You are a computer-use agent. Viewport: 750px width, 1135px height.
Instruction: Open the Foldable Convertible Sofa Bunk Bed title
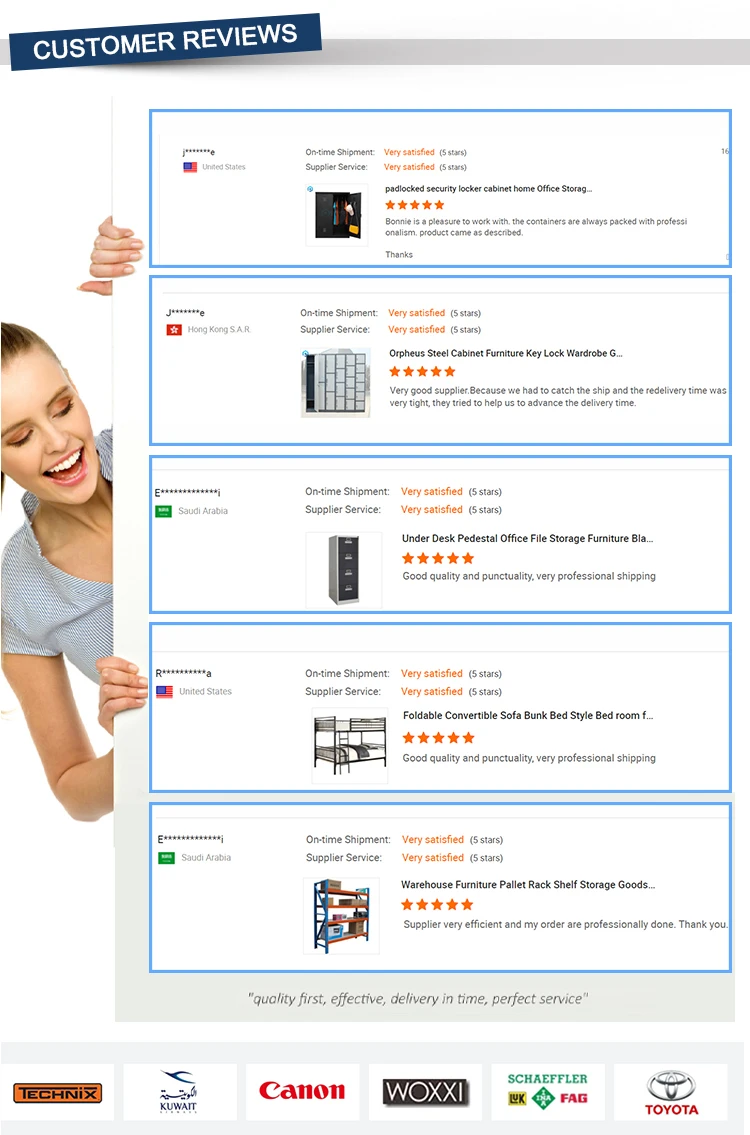(528, 715)
